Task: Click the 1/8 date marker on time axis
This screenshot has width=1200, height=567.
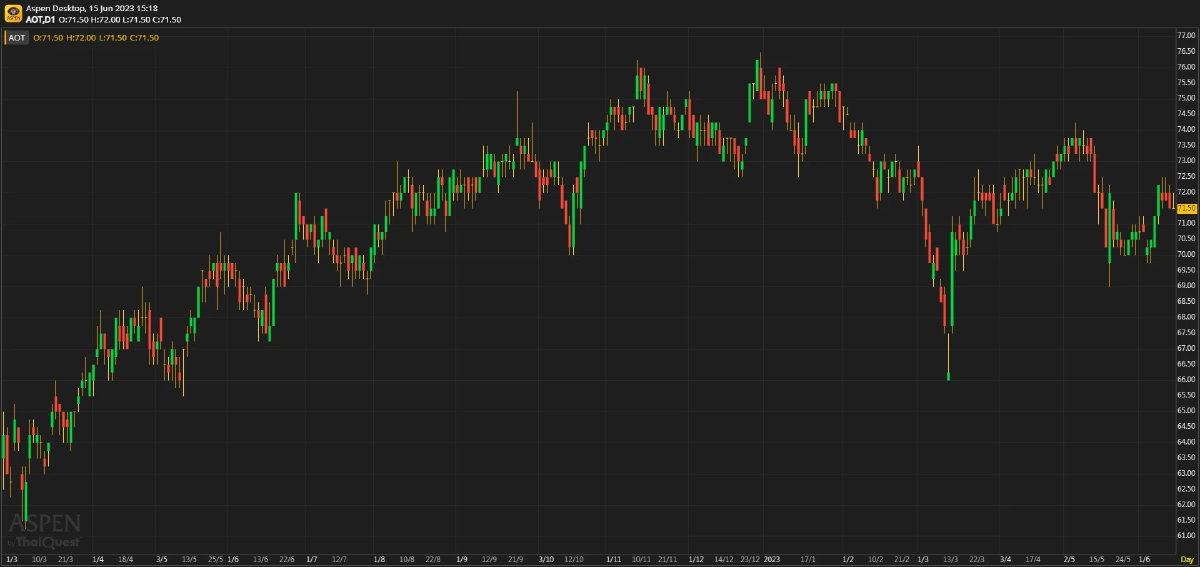Action: tap(379, 559)
